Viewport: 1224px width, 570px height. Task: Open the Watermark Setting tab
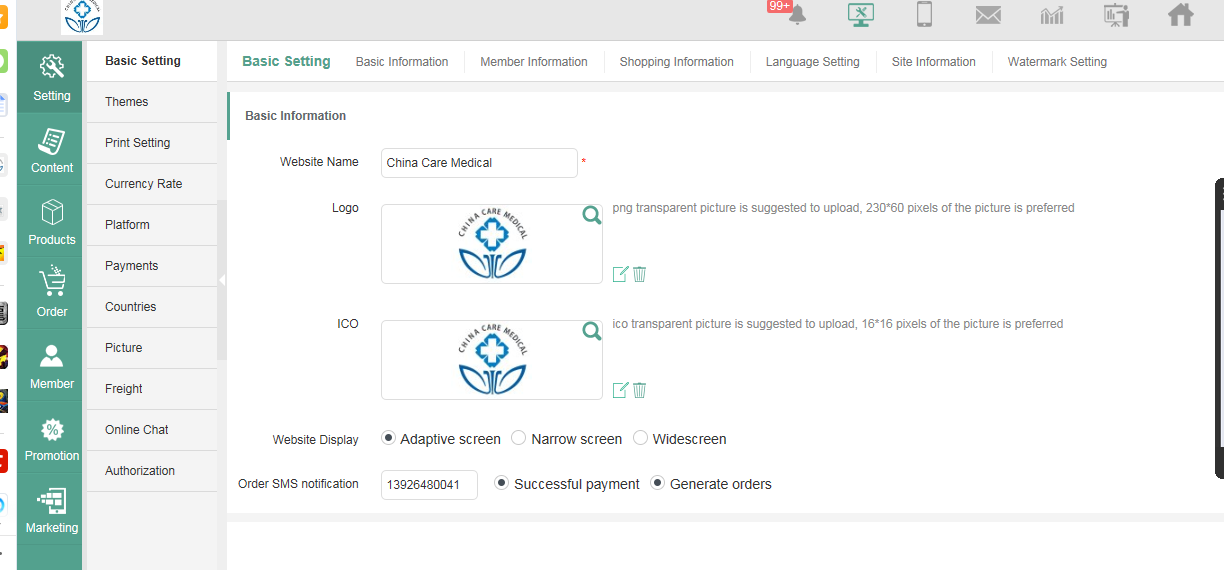(x=1057, y=62)
